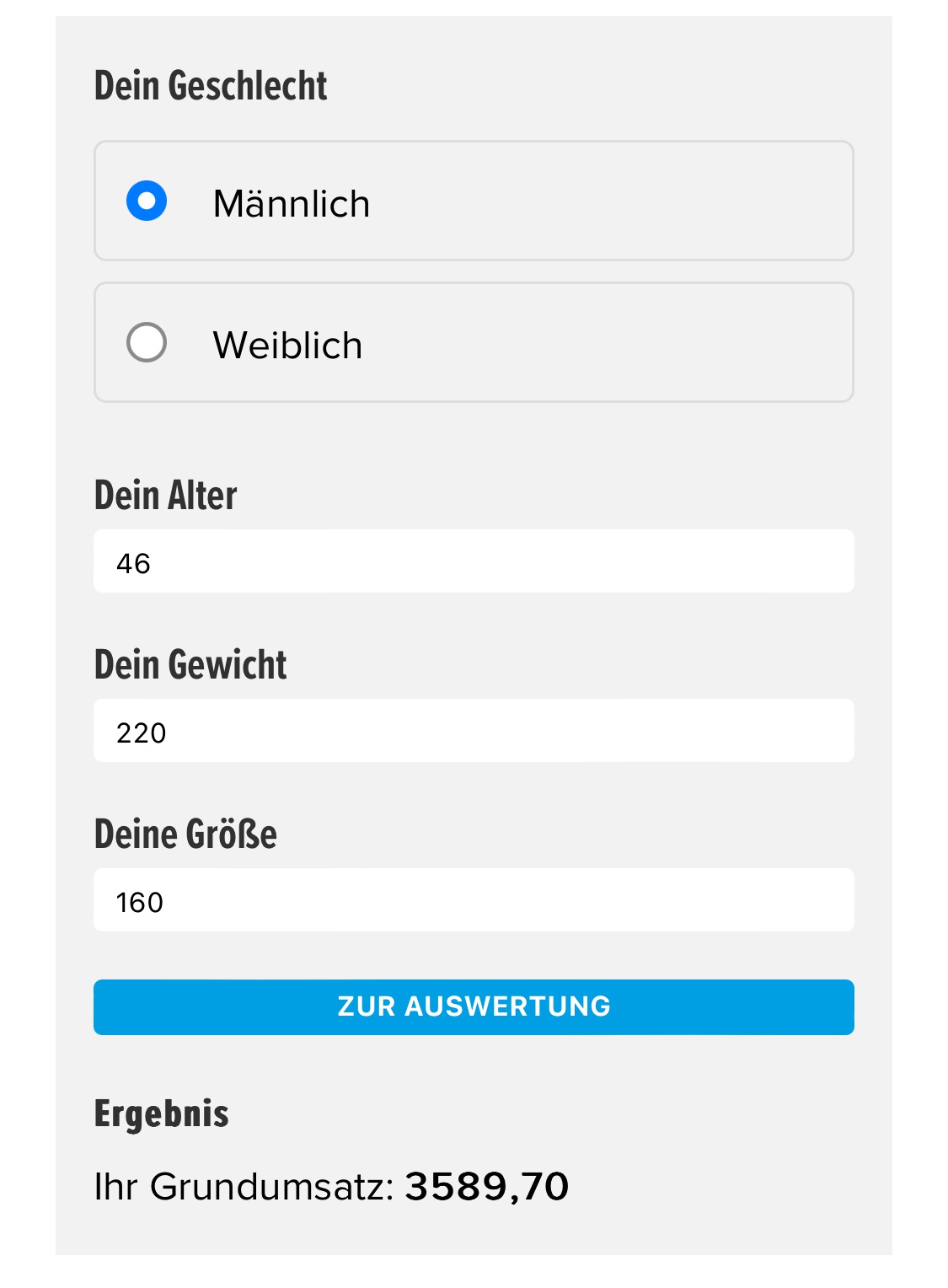Select the Weiblich radio button
Image resolution: width=948 pixels, height=1288 pixels.
(x=147, y=343)
